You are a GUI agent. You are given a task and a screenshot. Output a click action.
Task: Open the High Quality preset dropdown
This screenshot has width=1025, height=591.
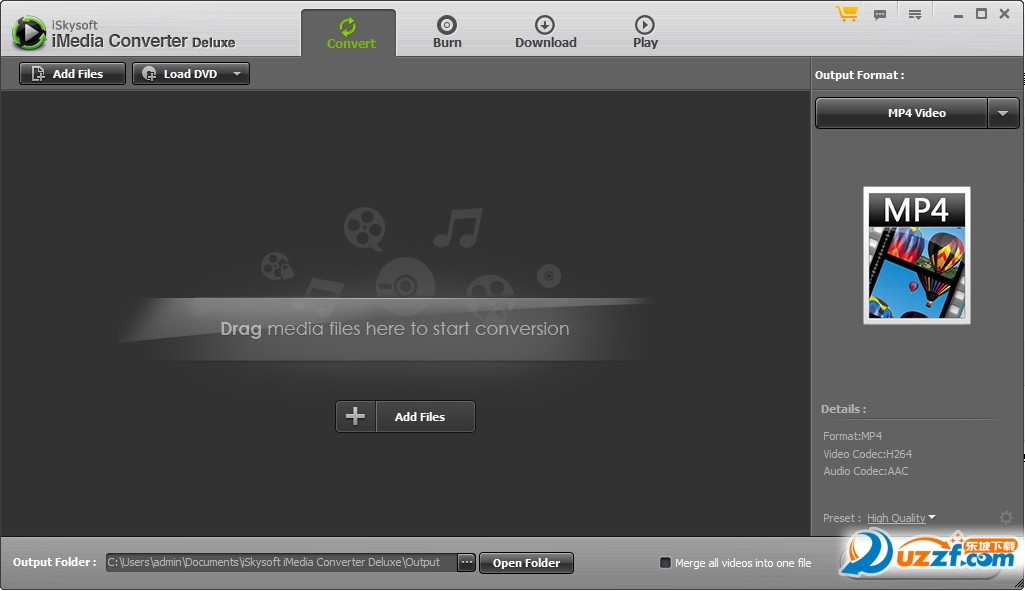901,518
